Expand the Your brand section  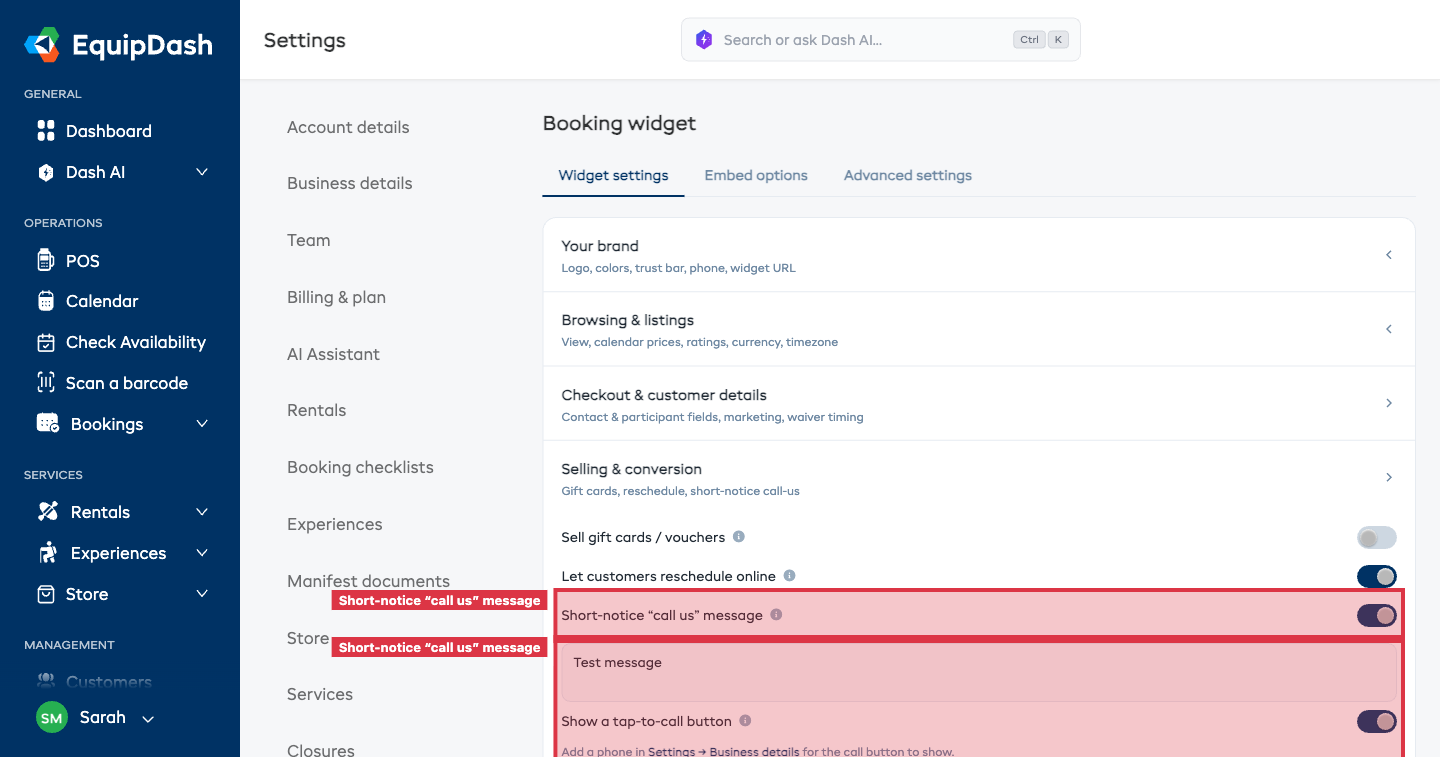pyautogui.click(x=979, y=255)
